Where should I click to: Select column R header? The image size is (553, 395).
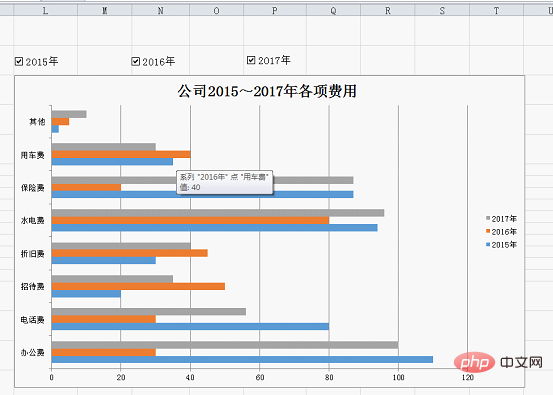click(x=388, y=11)
